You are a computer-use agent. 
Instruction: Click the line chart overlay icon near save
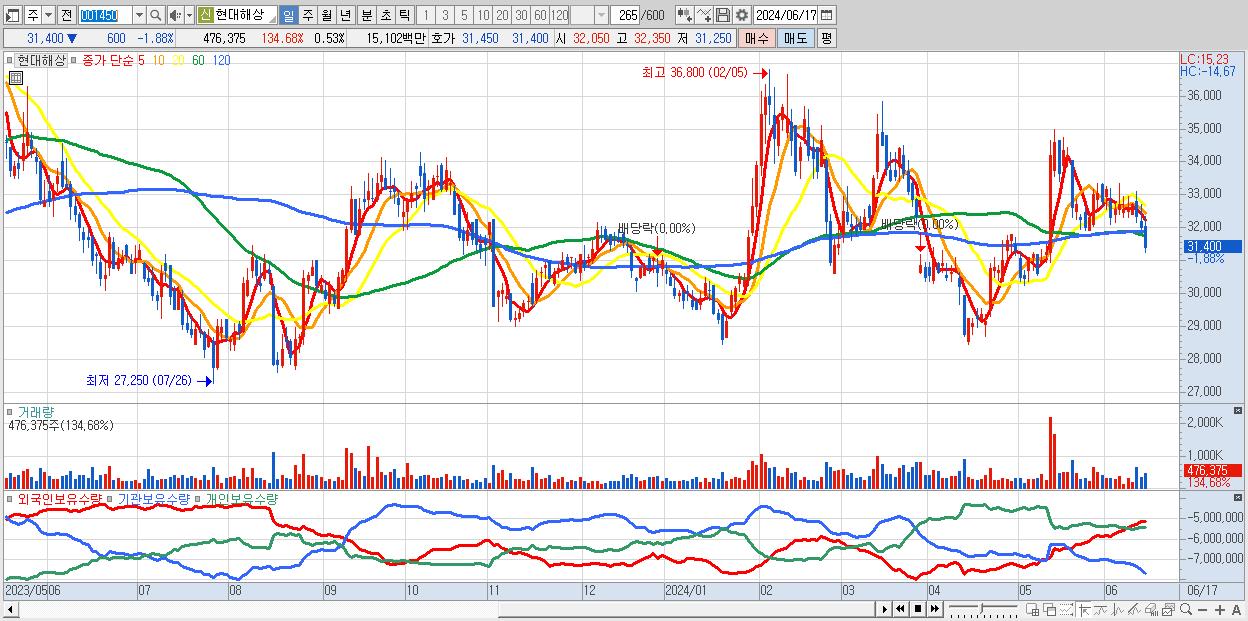coord(703,15)
